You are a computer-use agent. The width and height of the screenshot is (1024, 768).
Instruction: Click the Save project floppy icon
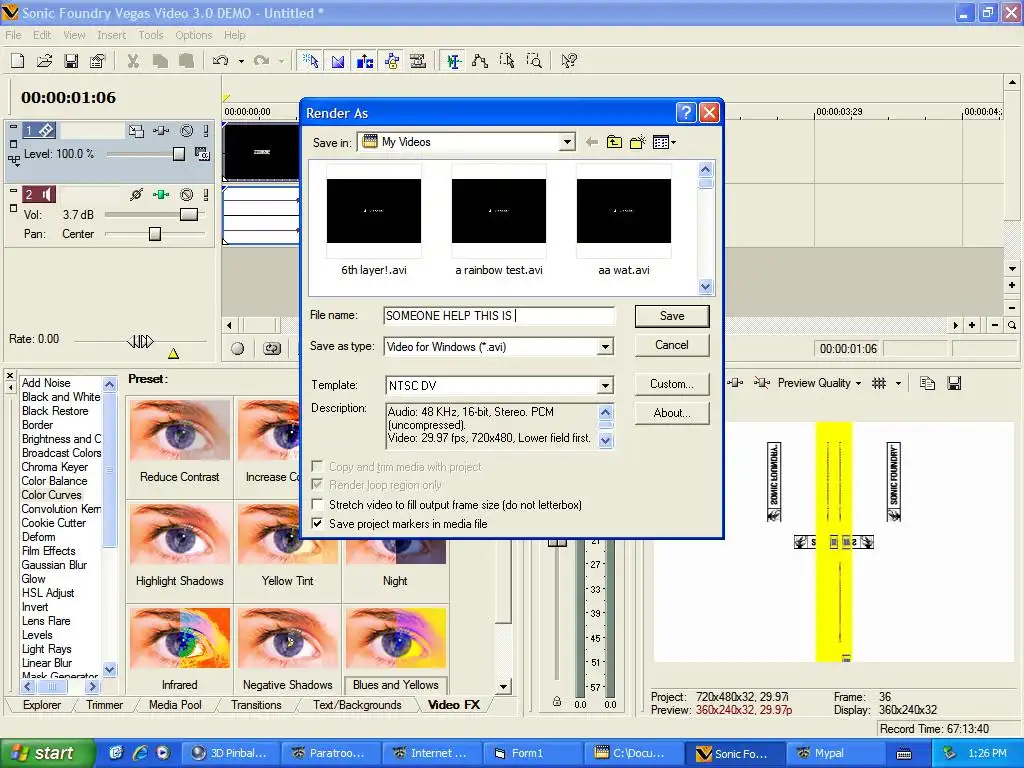click(x=71, y=61)
